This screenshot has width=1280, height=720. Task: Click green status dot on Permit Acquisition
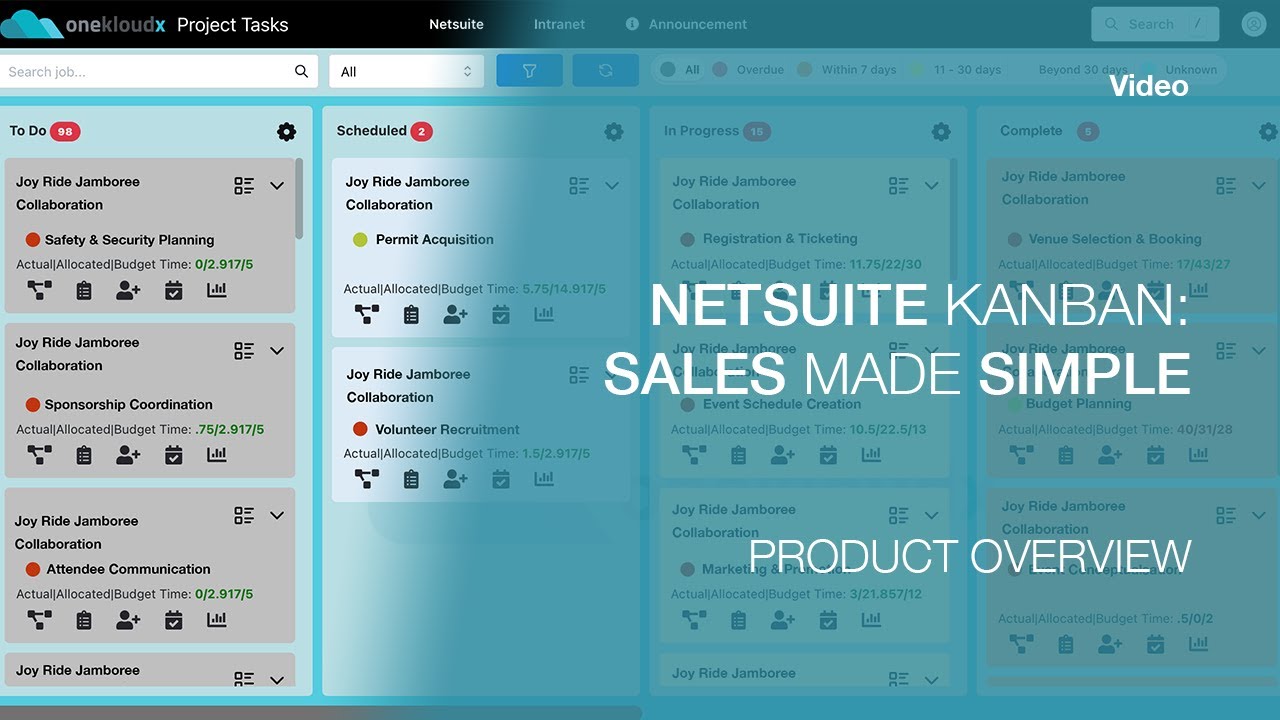tap(360, 240)
